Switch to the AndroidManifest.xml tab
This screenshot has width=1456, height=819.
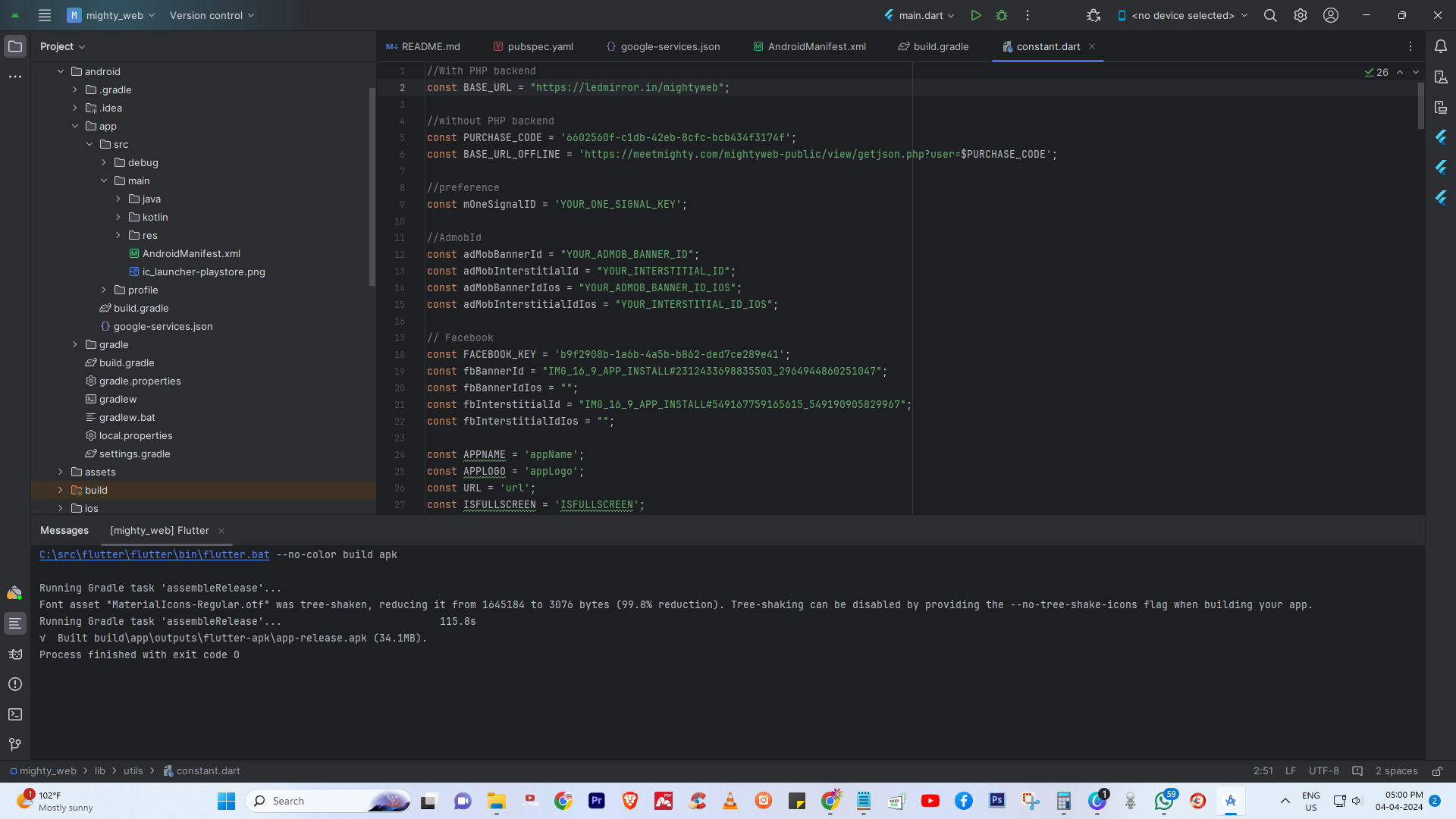pos(816,46)
